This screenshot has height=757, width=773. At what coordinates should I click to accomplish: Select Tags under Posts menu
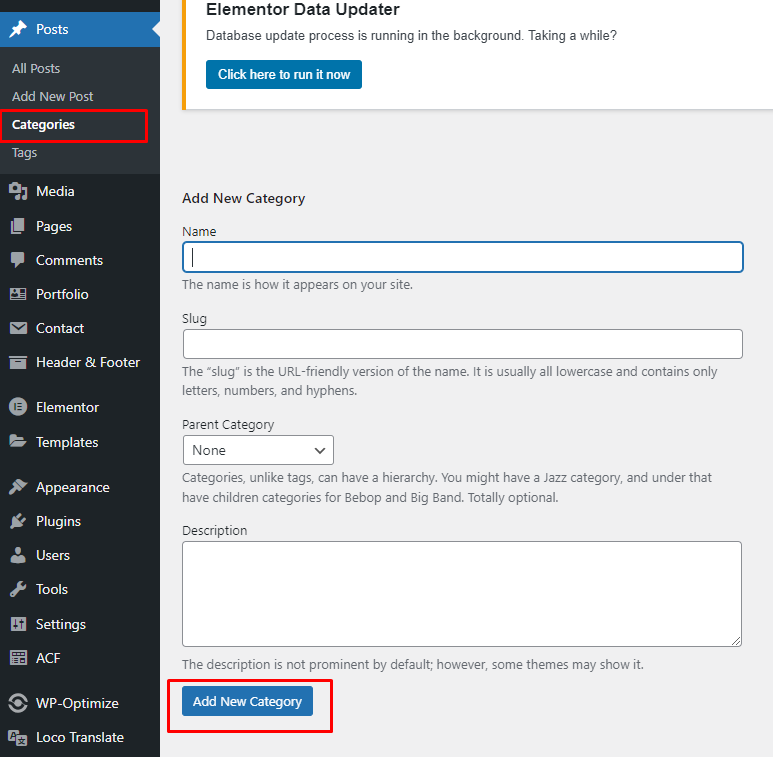point(25,153)
